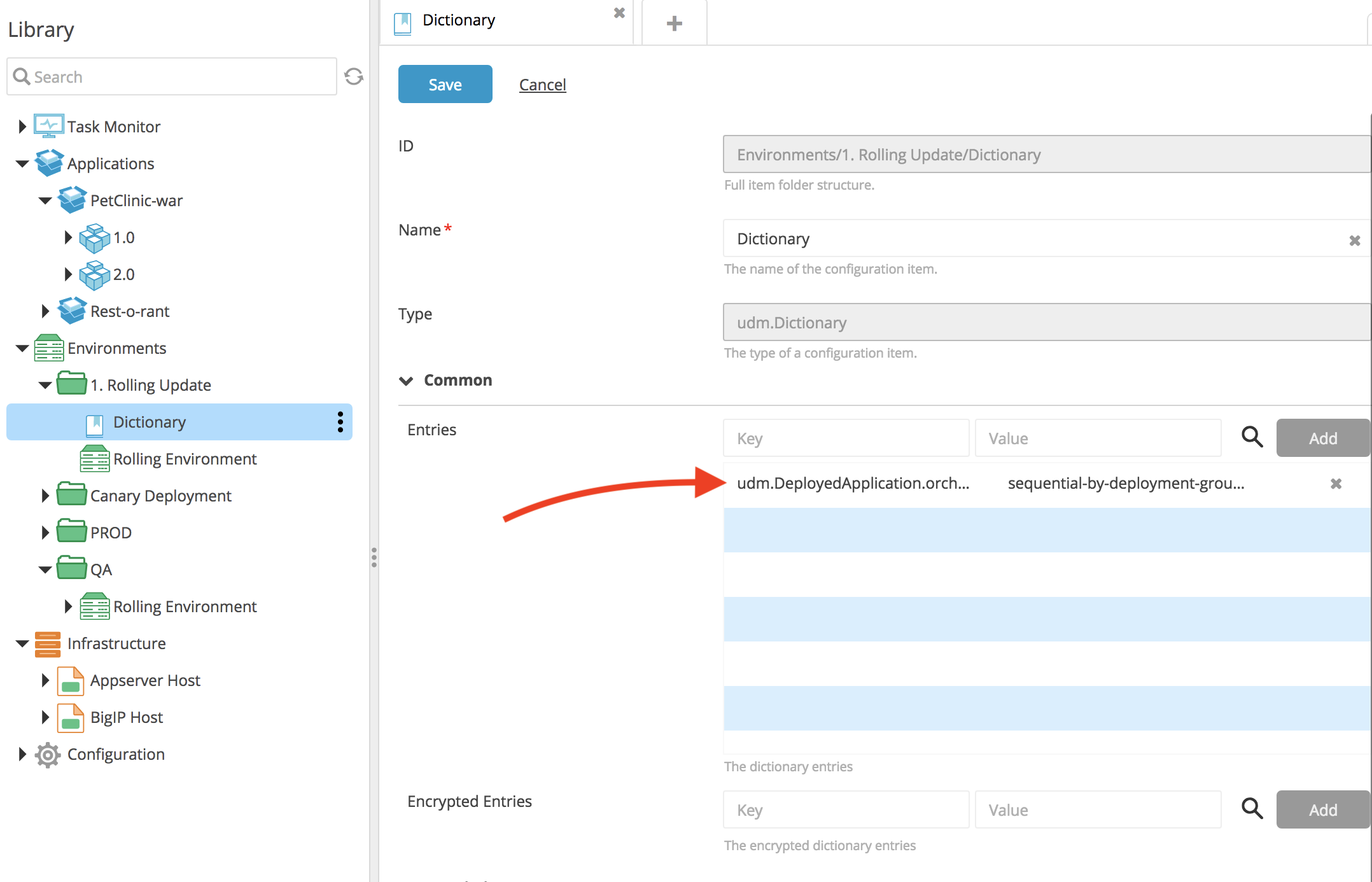
Task: Switch to the Dictionary tab
Action: coord(507,22)
